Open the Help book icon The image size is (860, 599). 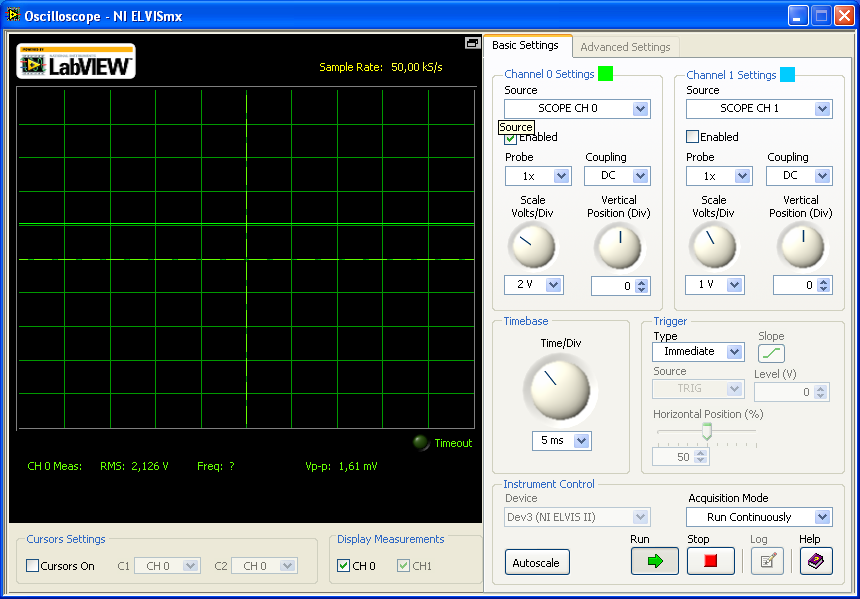(x=816, y=561)
